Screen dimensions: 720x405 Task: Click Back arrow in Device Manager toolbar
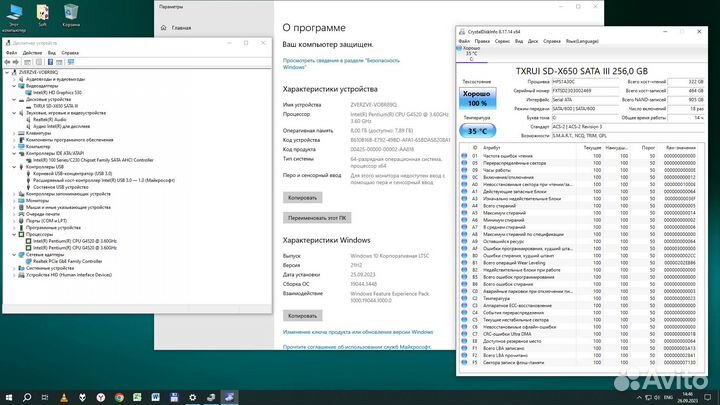[7, 62]
